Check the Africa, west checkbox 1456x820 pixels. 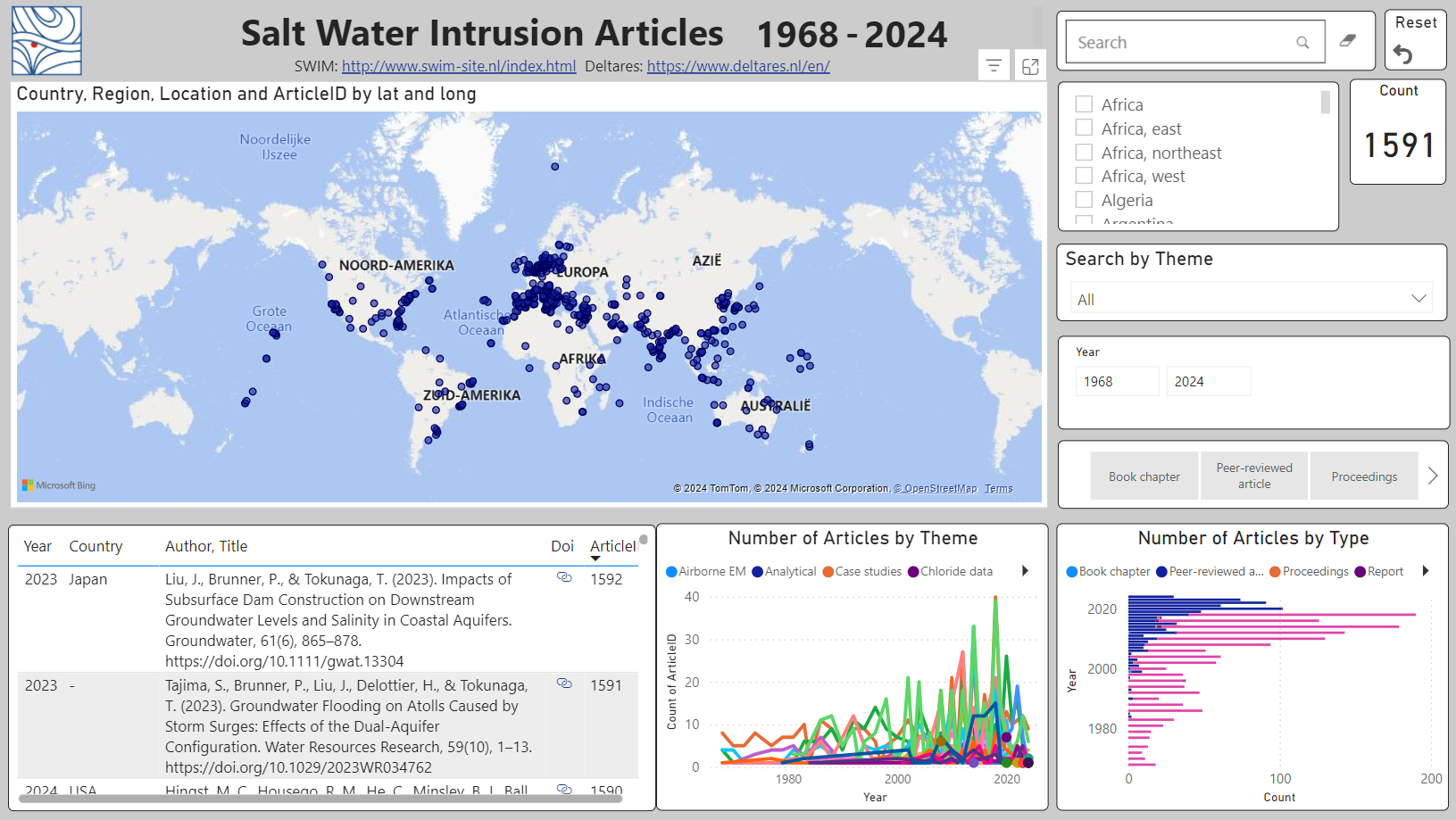pos(1084,175)
